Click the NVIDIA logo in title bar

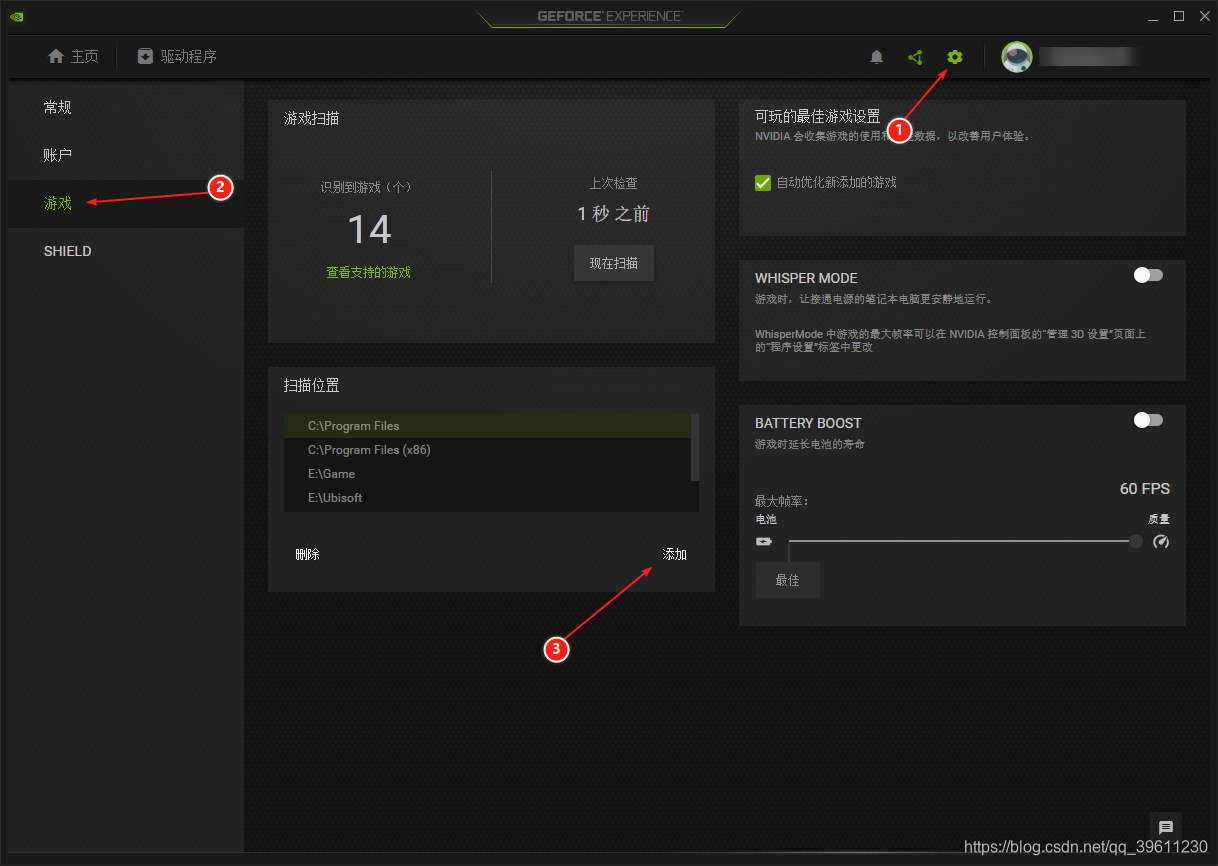tap(17, 16)
